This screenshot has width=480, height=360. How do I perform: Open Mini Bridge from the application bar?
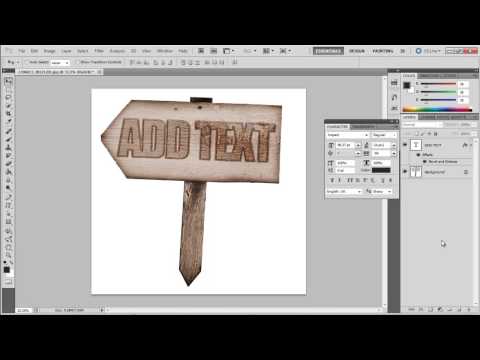(x=214, y=51)
